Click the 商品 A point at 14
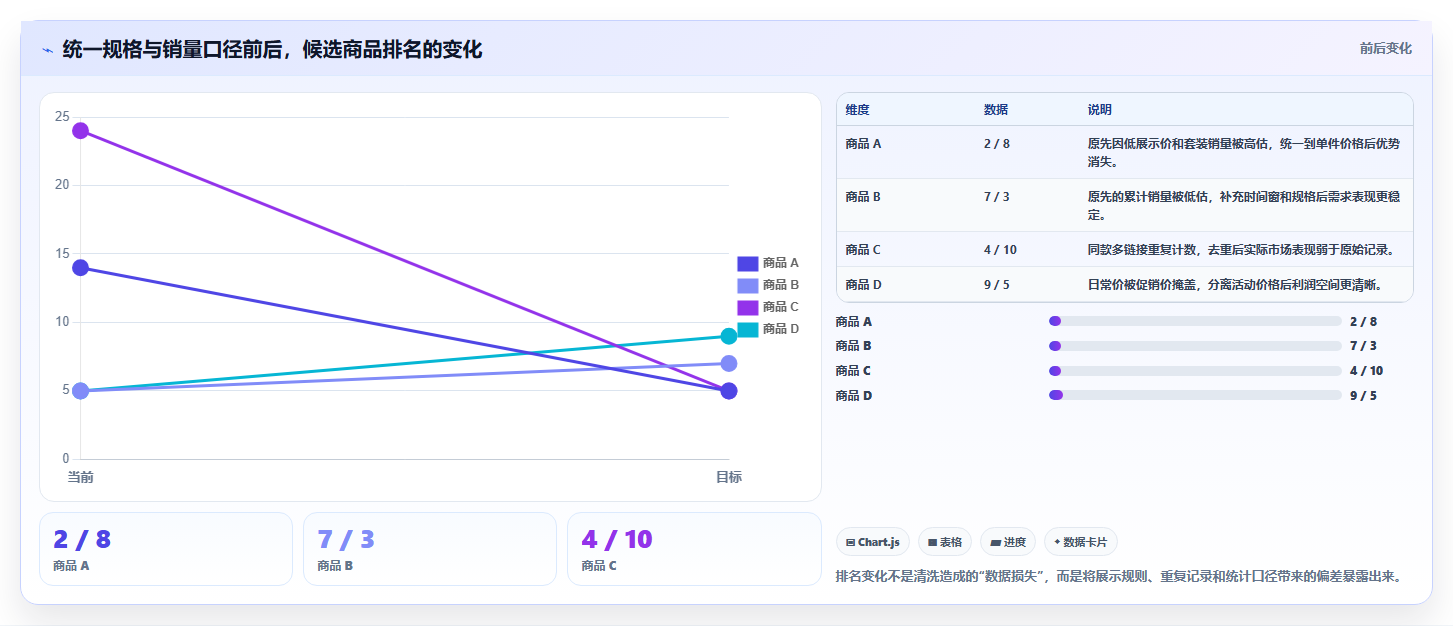 pos(81,268)
